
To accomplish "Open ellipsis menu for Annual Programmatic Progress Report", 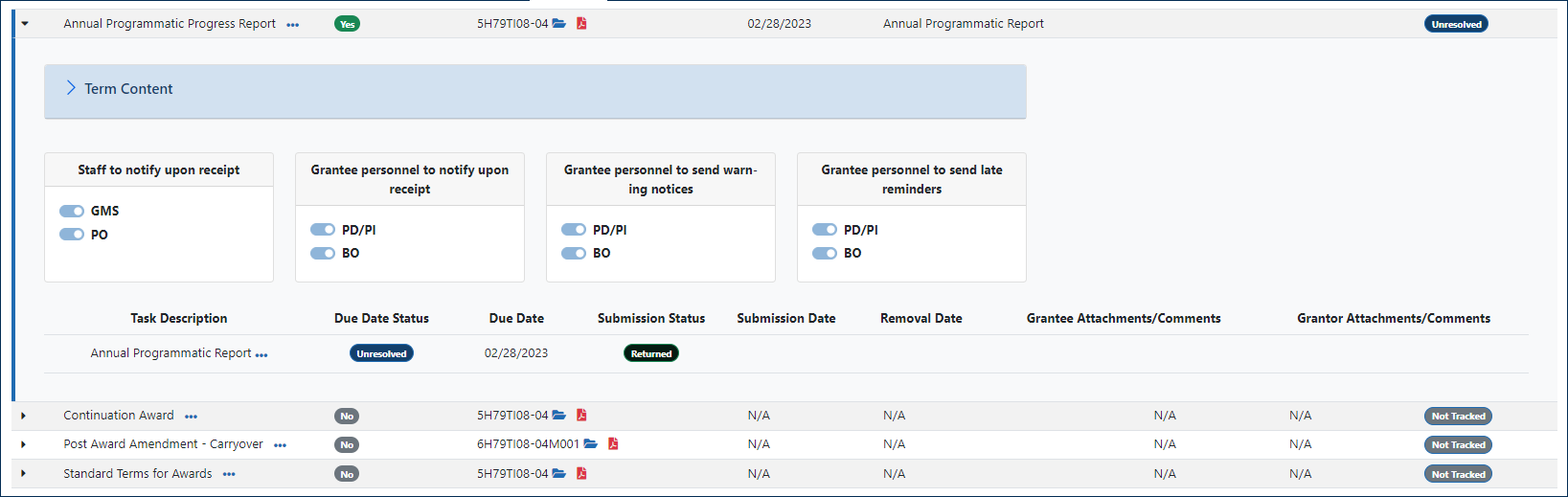I will [293, 25].
